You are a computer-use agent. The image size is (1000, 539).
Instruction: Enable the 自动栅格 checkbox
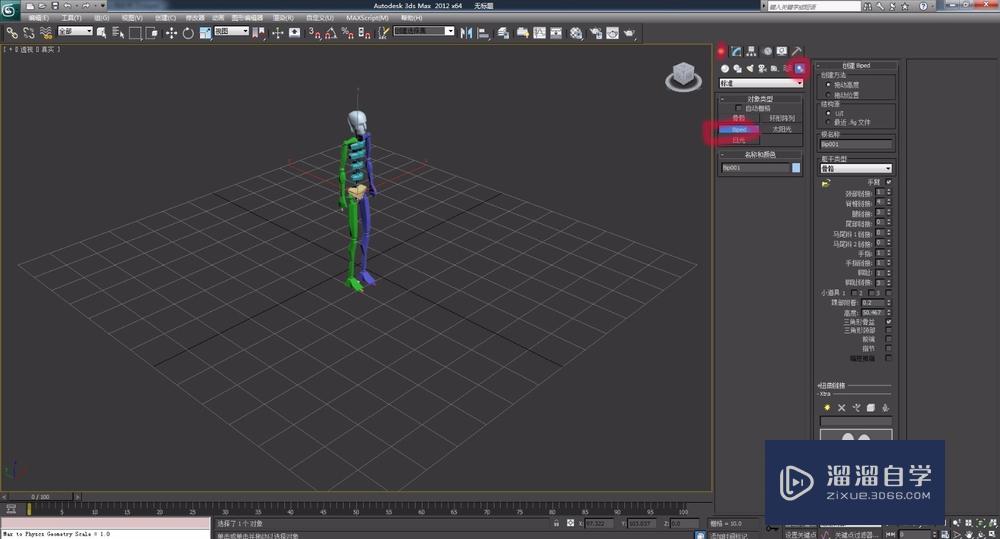tap(738, 108)
